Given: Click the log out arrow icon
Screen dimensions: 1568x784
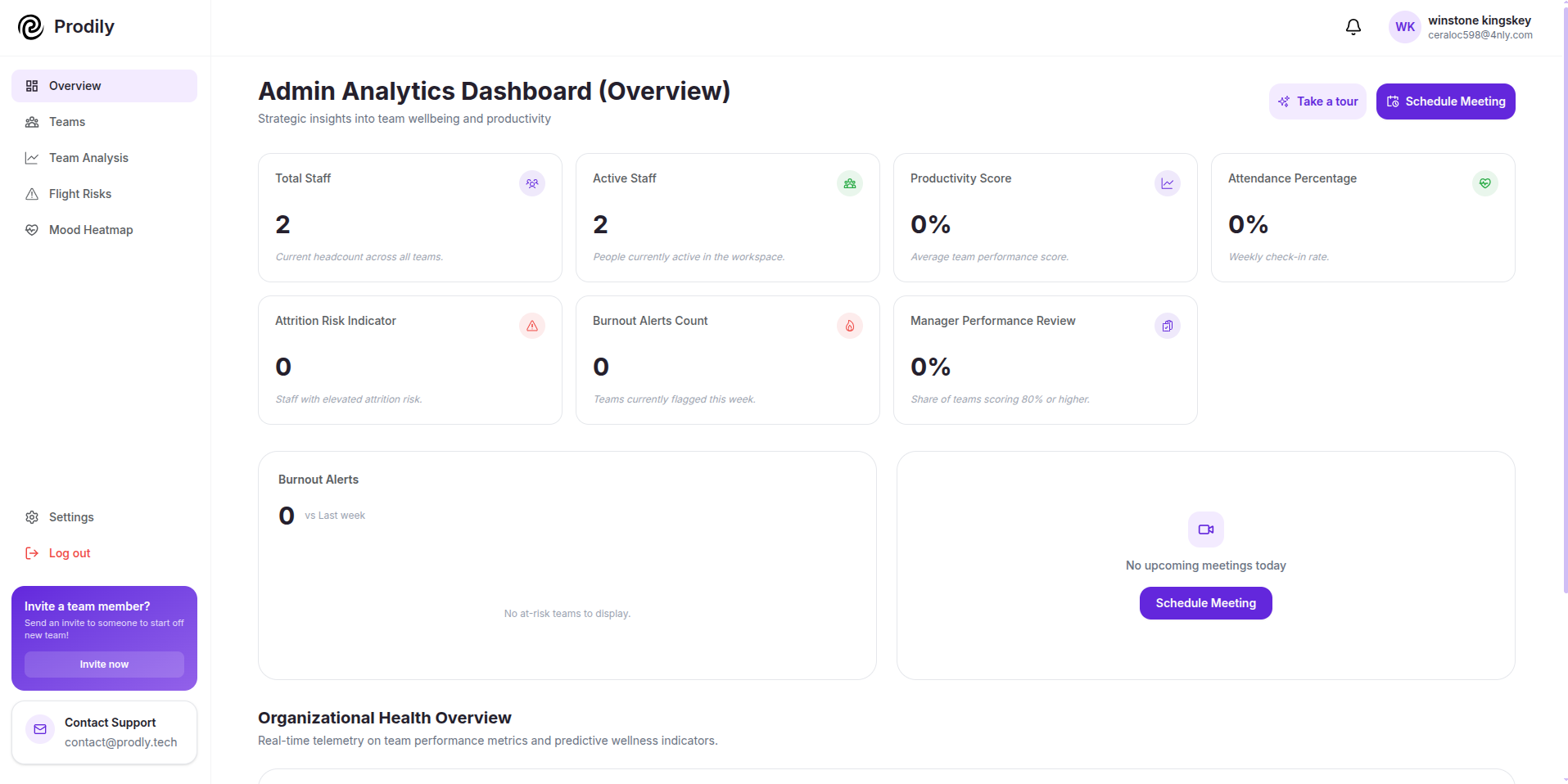Looking at the screenshot, I should point(32,553).
